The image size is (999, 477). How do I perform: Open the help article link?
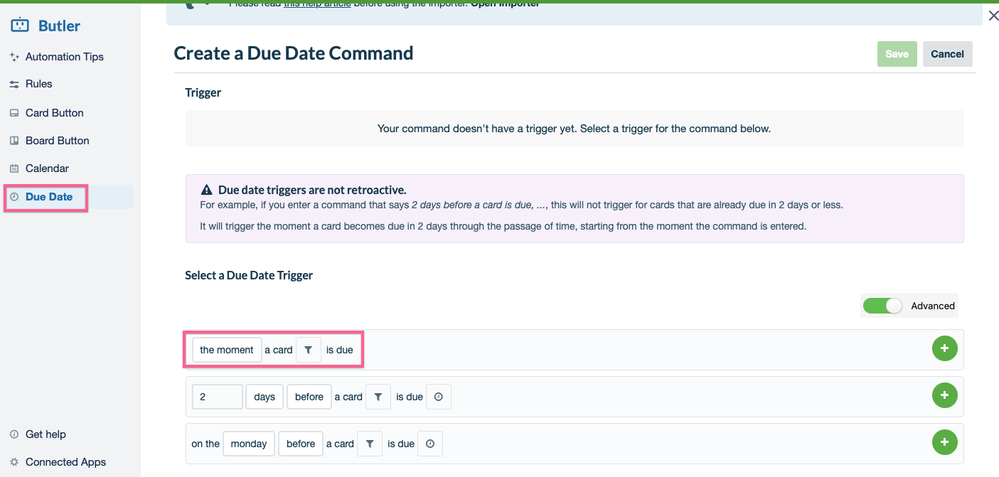tap(317, 4)
